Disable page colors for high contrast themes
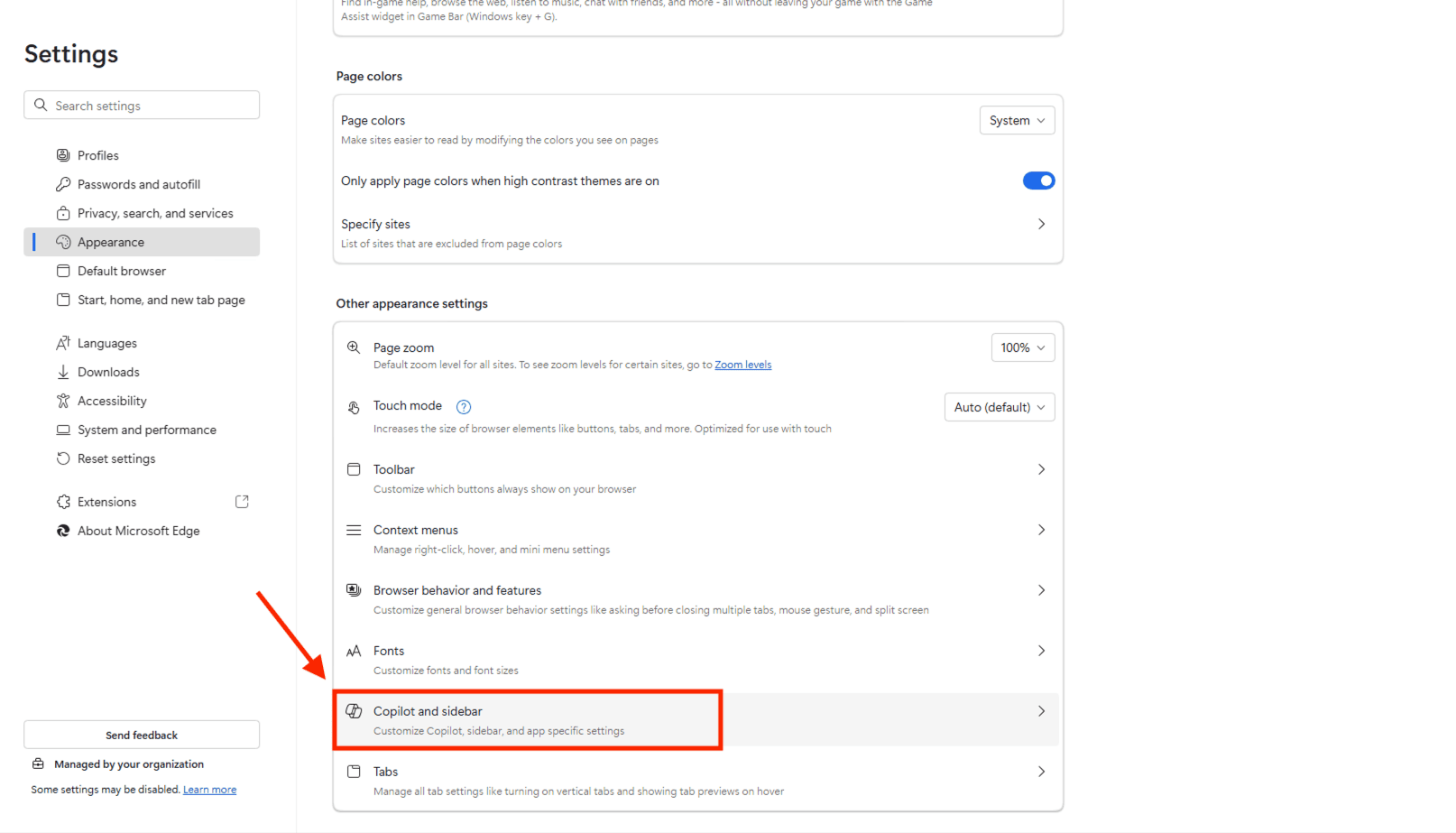The image size is (1456, 833). (1038, 180)
